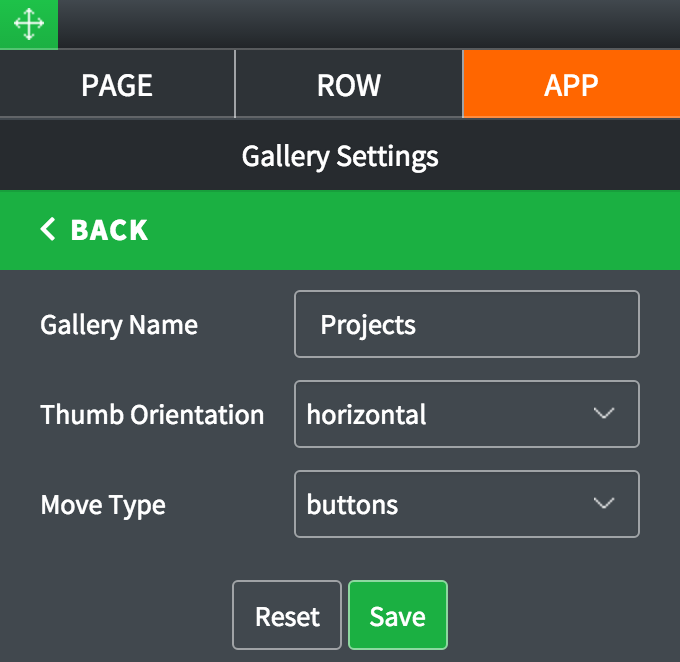Viewport: 680px width, 662px height.
Task: Open the ROW tab
Action: point(348,85)
